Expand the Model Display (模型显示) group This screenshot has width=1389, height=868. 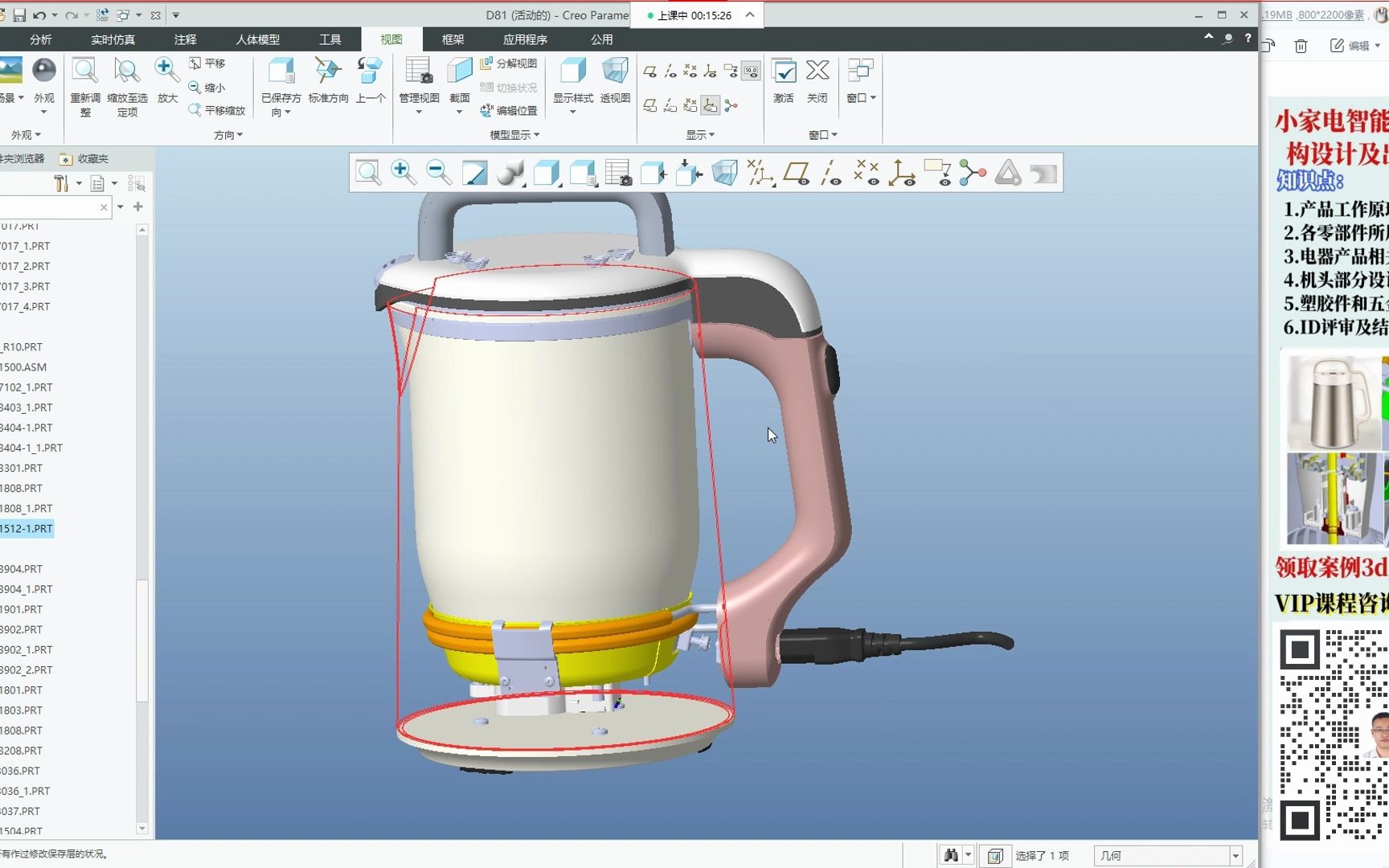pos(514,135)
